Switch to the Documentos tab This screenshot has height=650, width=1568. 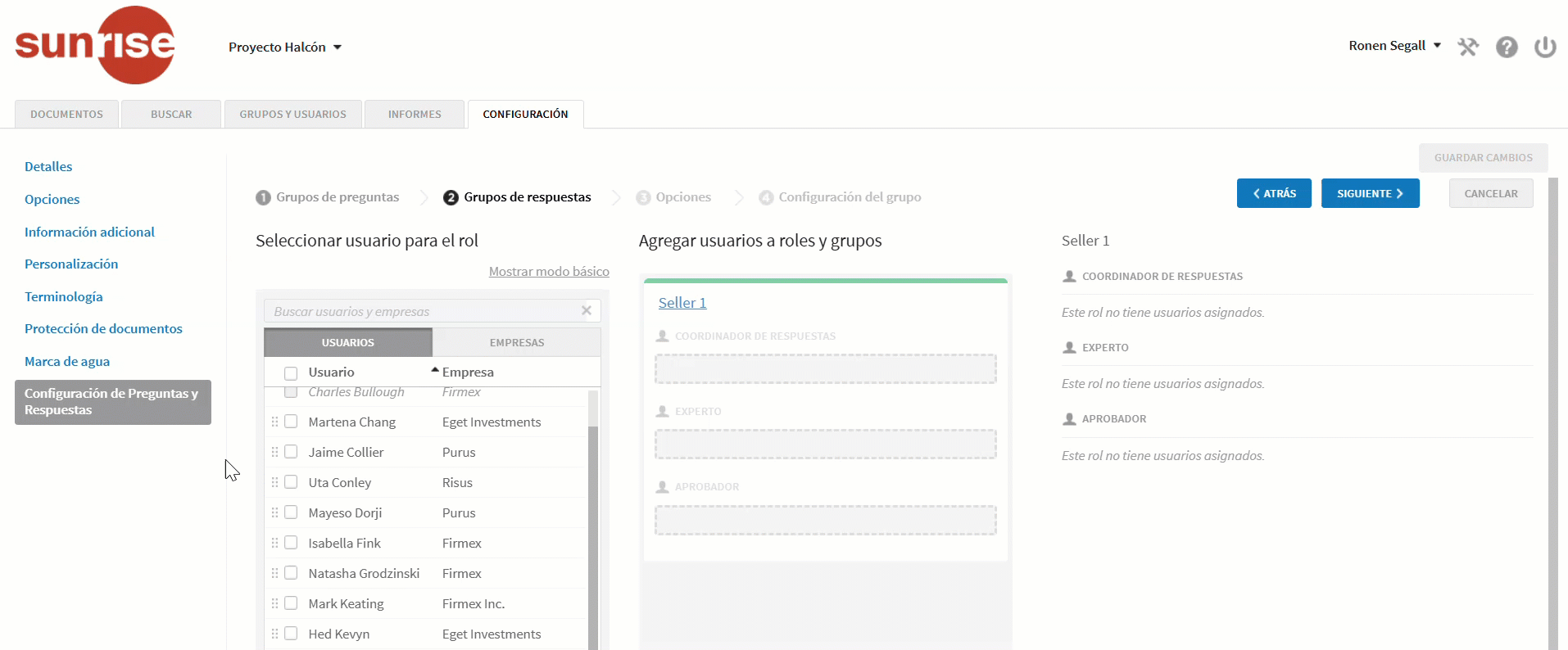pos(66,115)
